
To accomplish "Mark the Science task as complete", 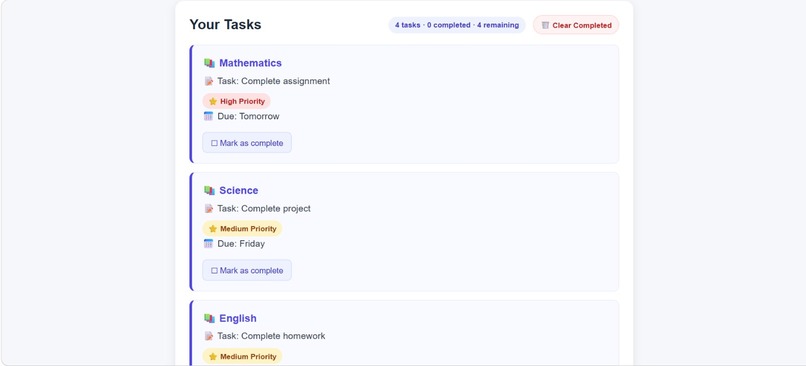I will point(247,270).
